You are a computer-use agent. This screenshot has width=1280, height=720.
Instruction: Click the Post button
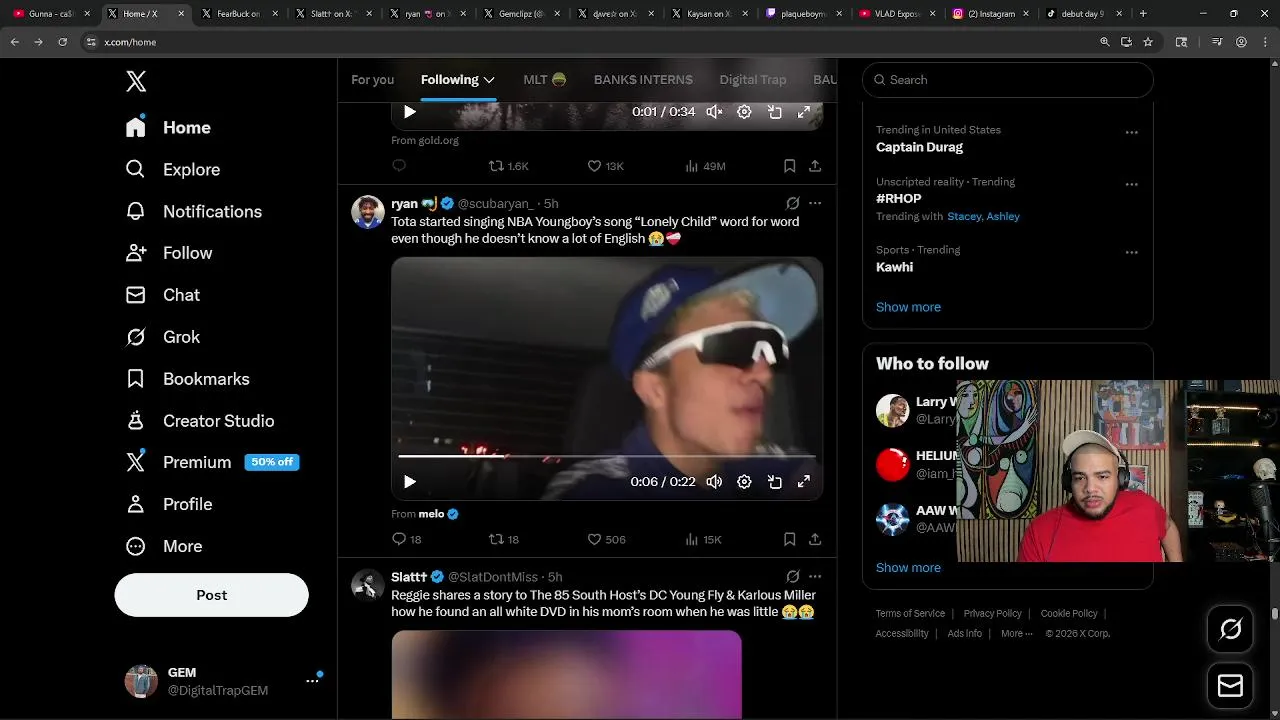tap(211, 595)
